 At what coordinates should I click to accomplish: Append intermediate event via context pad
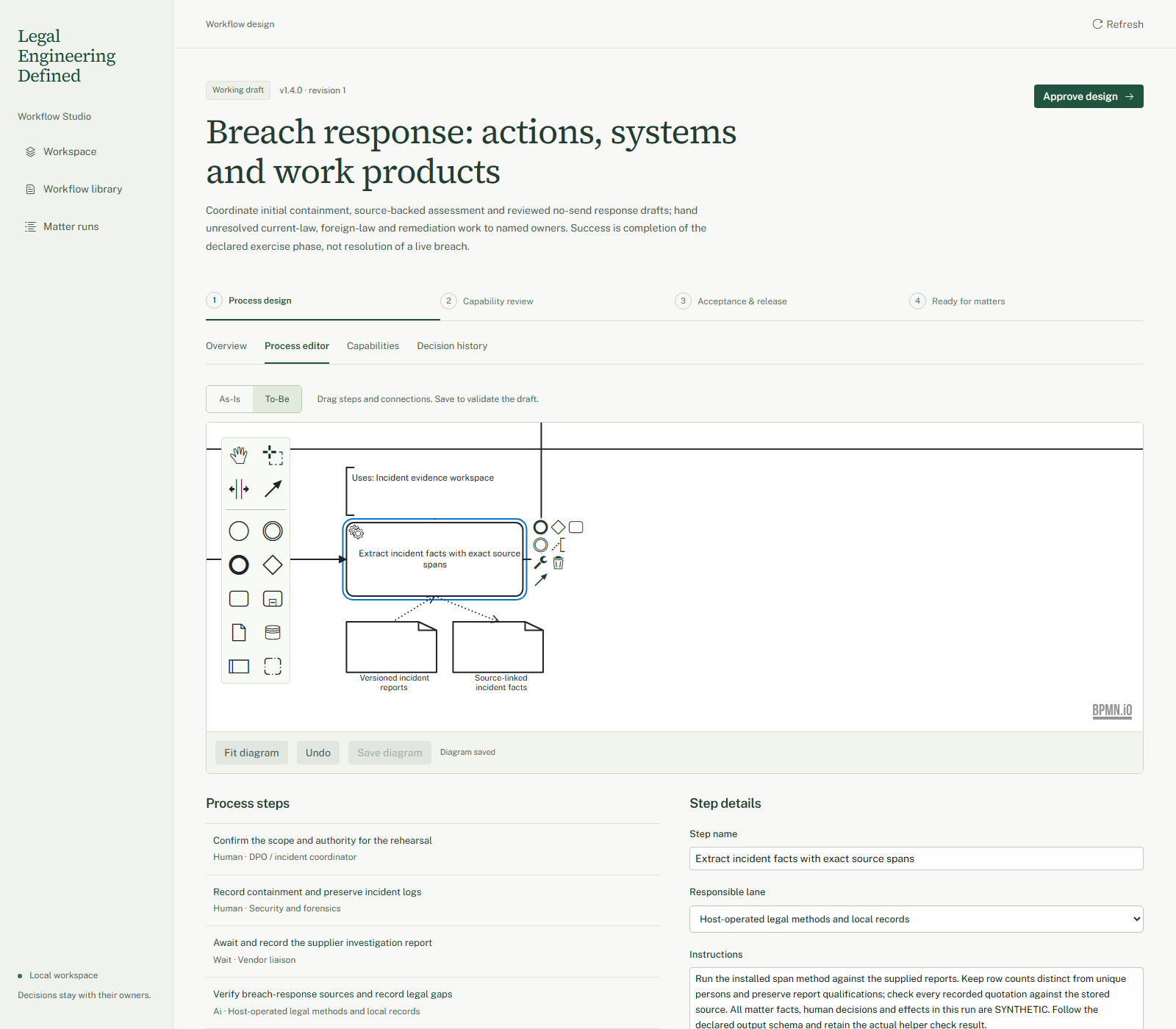(x=540, y=545)
